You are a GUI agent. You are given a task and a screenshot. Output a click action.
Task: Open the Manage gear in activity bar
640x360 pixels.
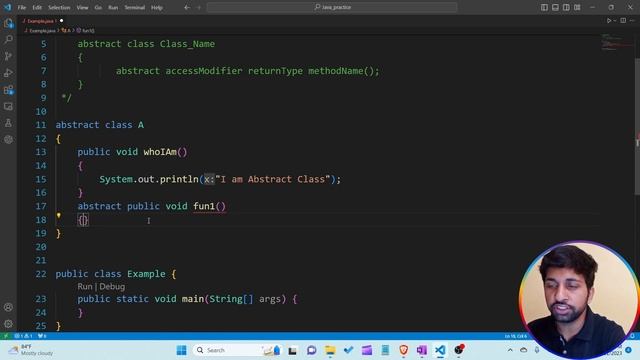(8, 324)
